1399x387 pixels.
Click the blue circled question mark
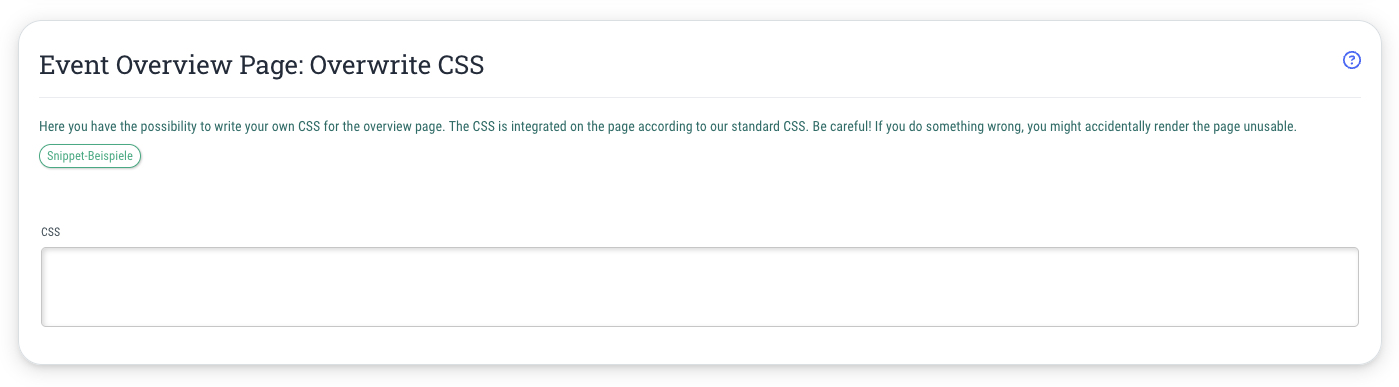coord(1351,60)
